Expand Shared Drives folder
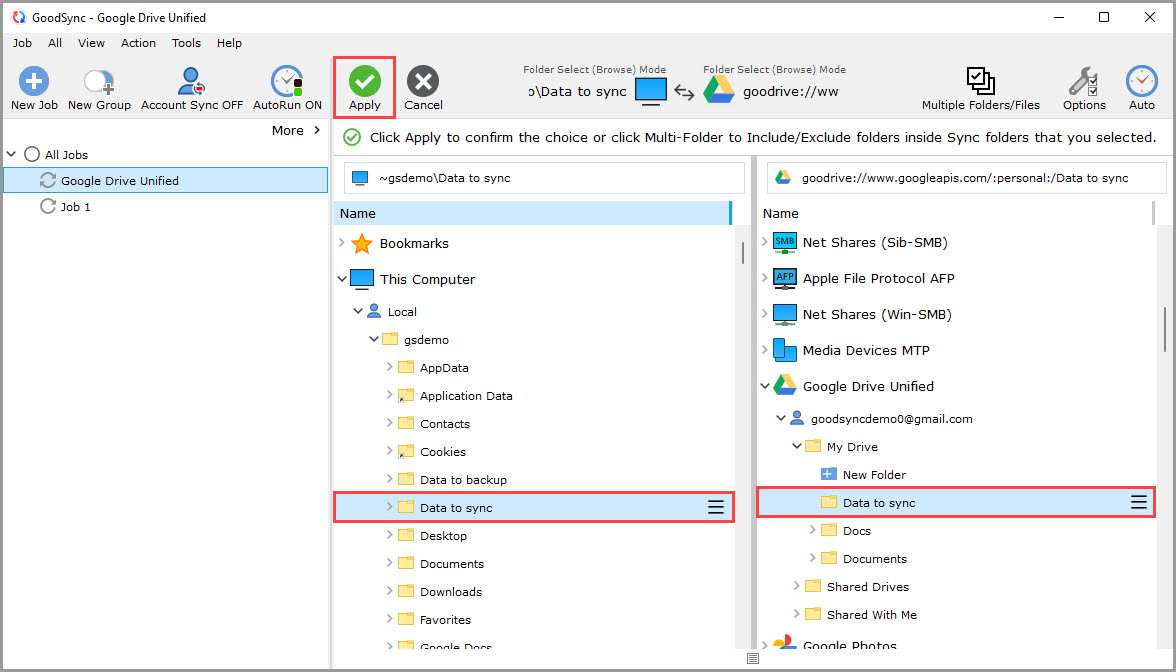The height and width of the screenshot is (672, 1176). pyautogui.click(x=796, y=586)
